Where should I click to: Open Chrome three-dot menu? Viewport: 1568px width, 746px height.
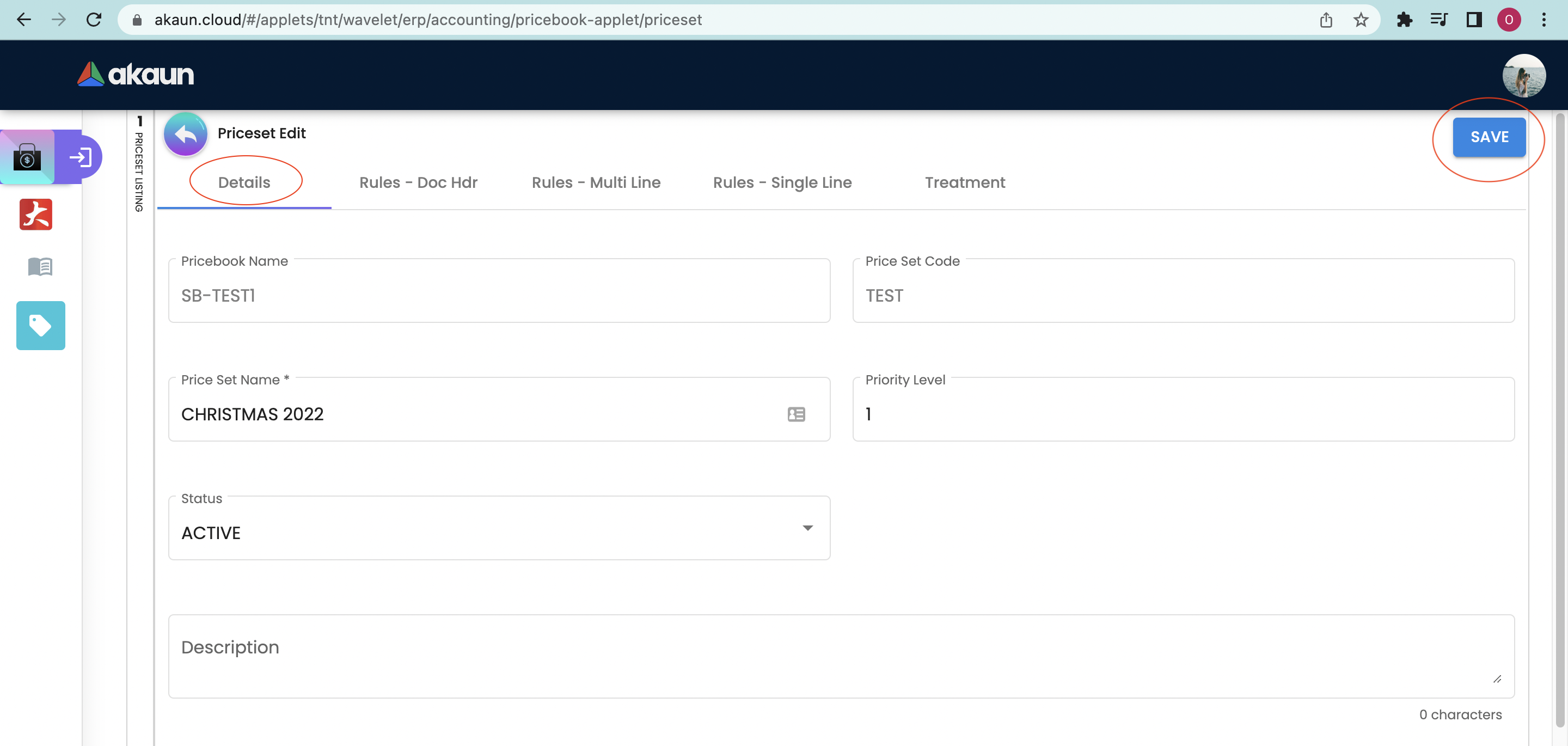point(1543,20)
